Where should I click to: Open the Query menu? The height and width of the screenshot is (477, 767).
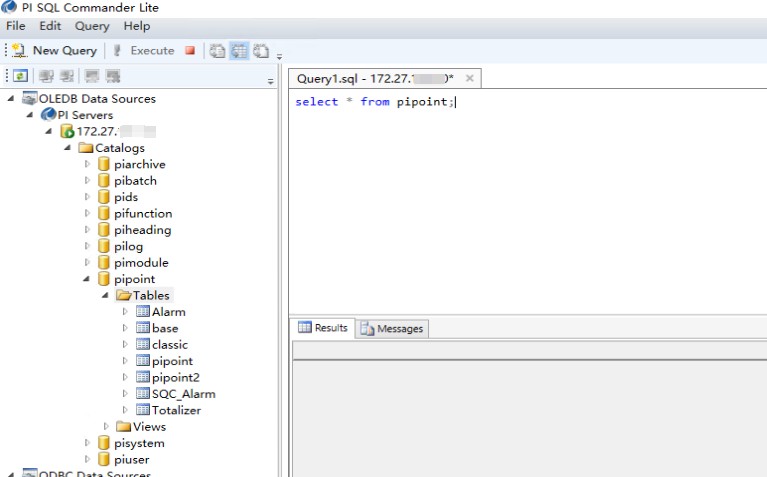click(x=92, y=26)
